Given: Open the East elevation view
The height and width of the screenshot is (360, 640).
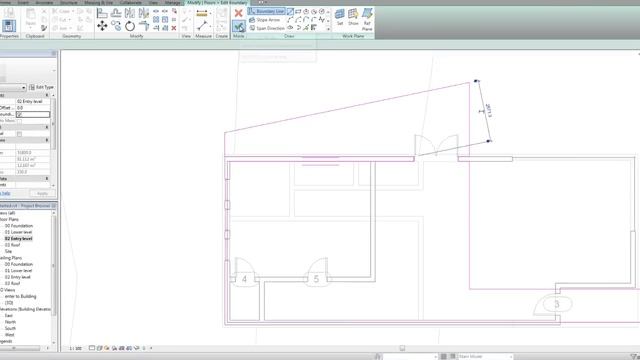Looking at the screenshot, I should [x=9, y=316].
